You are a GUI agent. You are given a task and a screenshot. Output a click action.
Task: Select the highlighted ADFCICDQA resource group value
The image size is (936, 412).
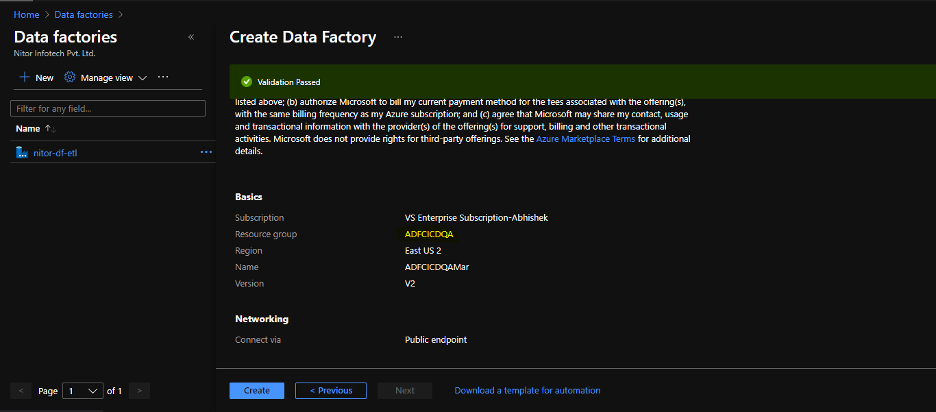click(429, 234)
